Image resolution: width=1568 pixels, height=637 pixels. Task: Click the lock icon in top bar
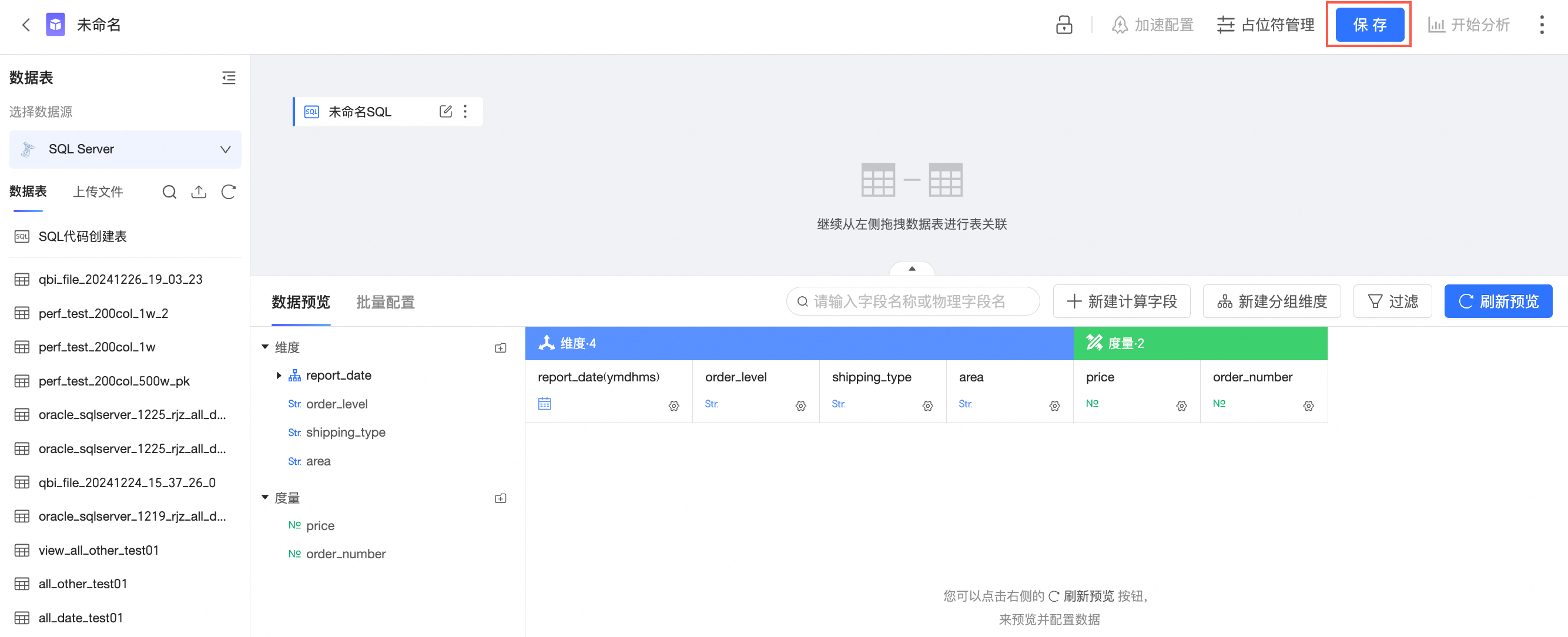pyautogui.click(x=1064, y=25)
